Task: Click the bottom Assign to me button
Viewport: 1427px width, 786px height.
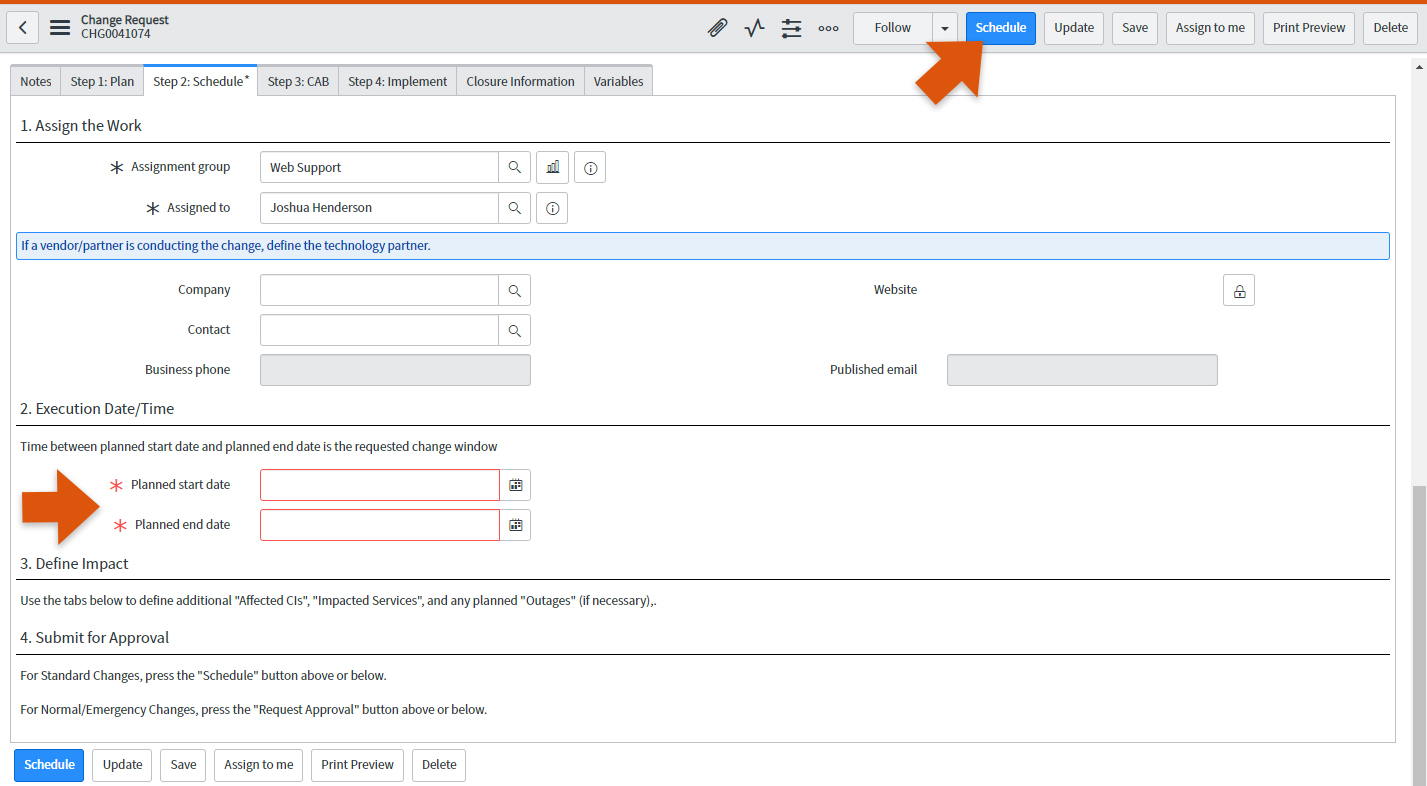Action: (258, 765)
